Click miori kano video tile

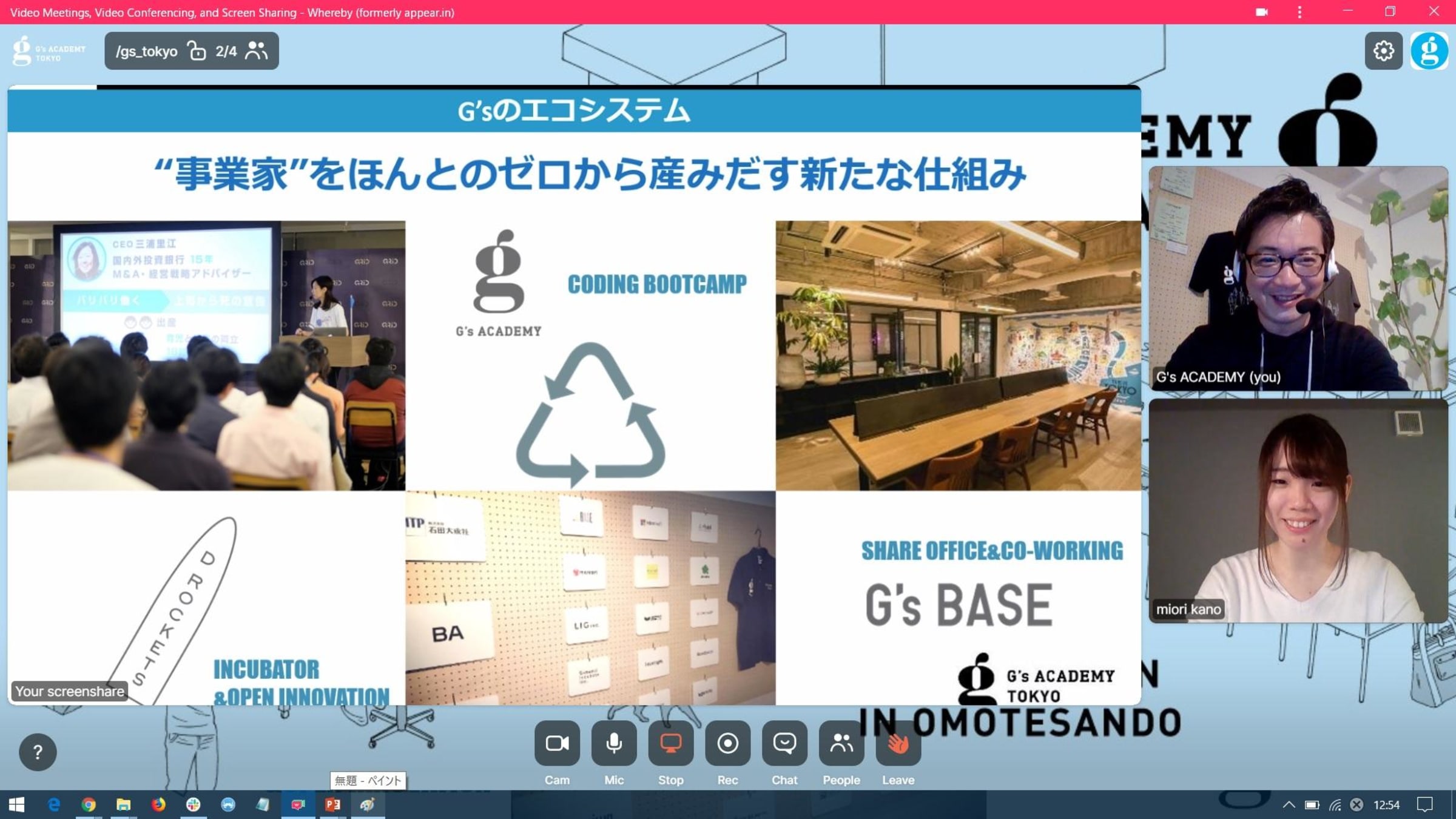[1298, 510]
